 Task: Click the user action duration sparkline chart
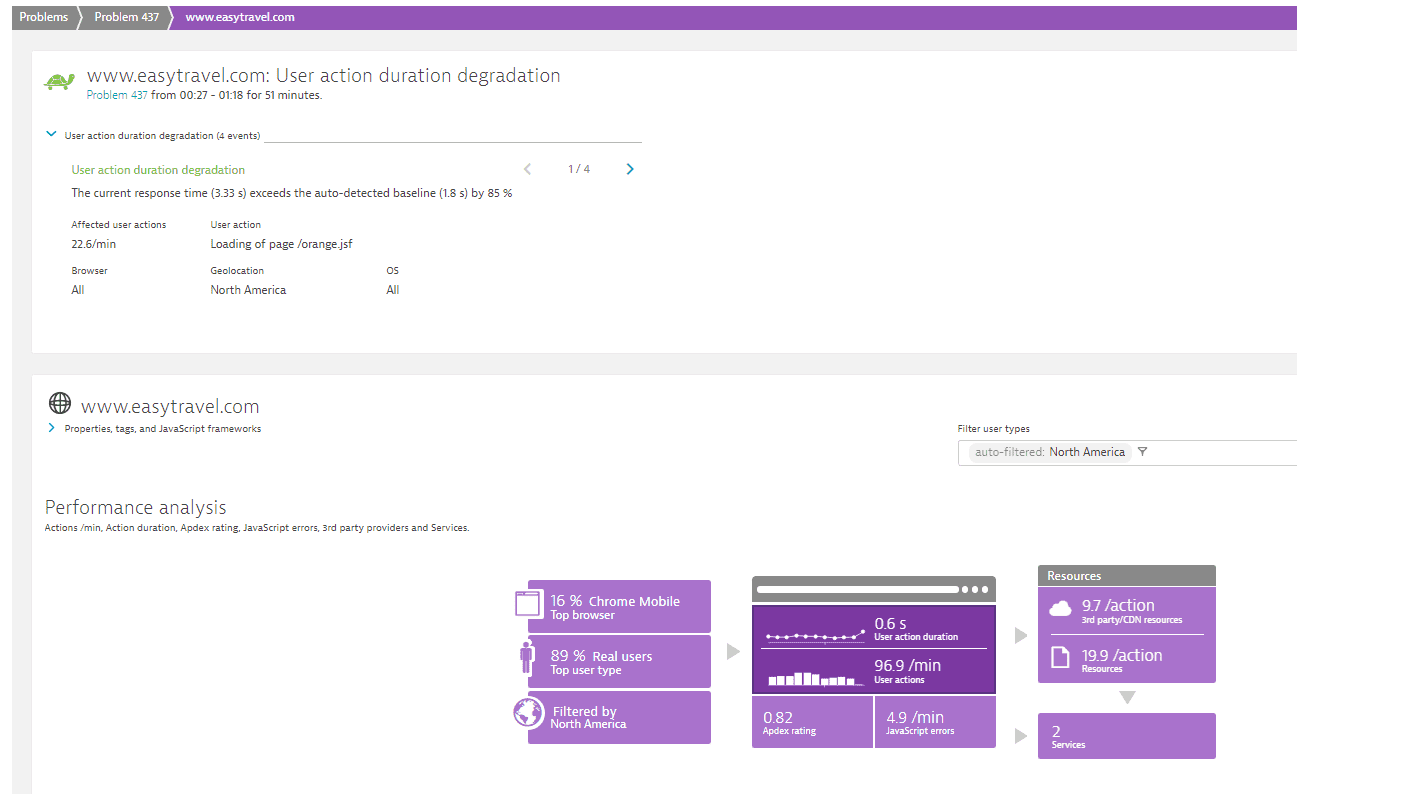tap(816, 634)
